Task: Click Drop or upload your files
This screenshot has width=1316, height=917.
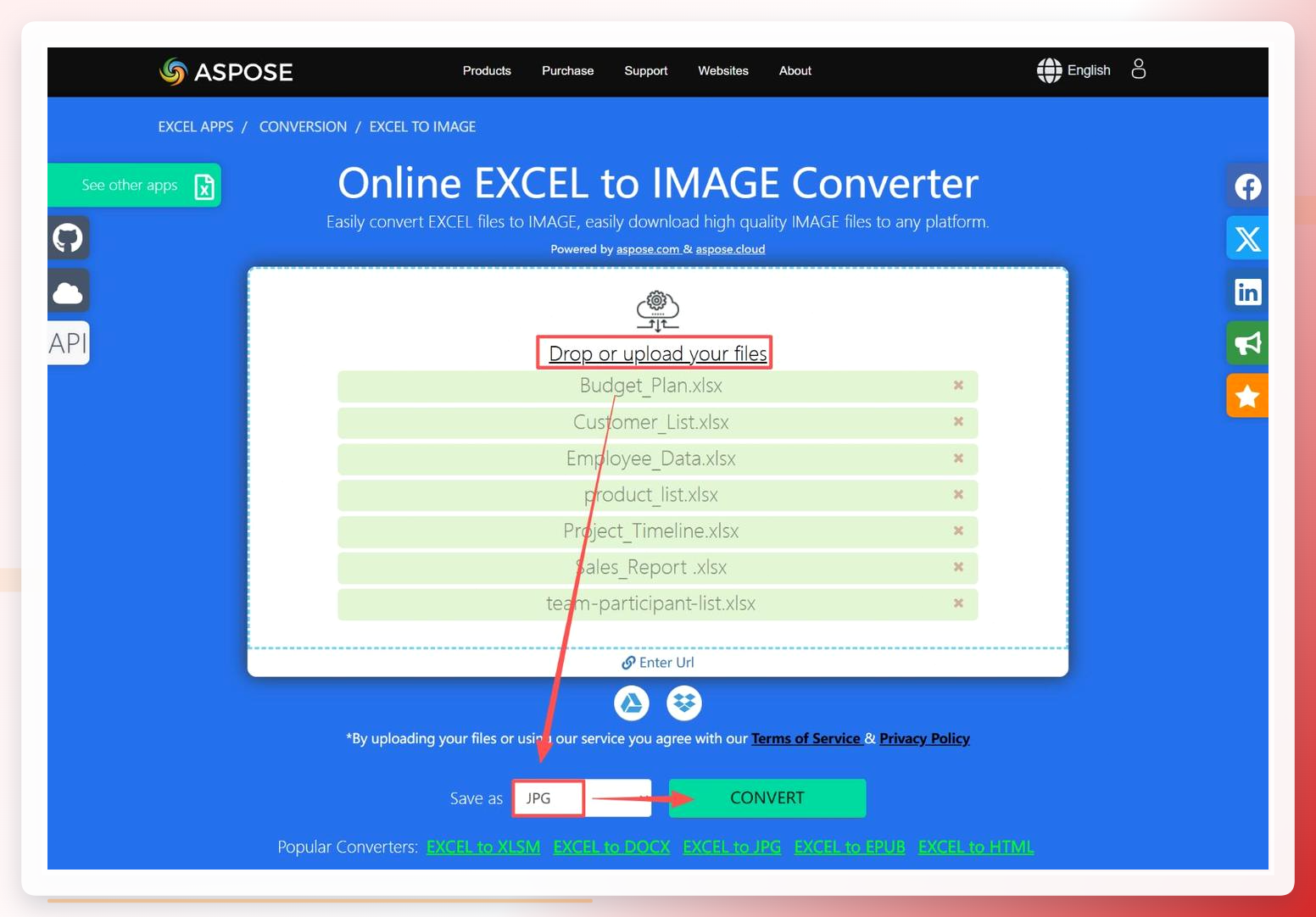Action: pyautogui.click(x=658, y=353)
